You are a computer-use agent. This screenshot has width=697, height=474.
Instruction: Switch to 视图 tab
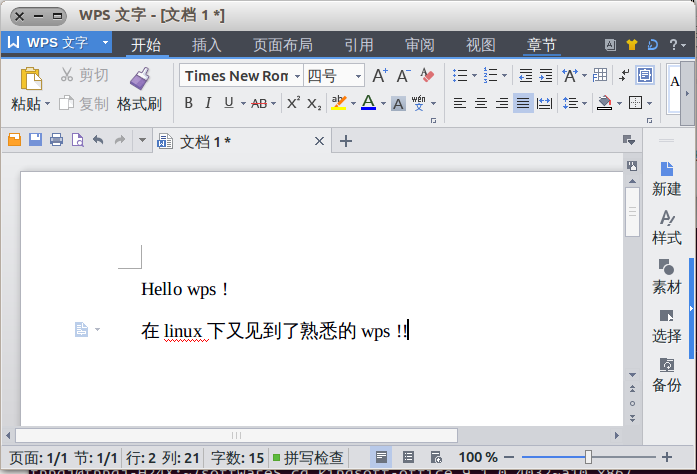coord(481,45)
